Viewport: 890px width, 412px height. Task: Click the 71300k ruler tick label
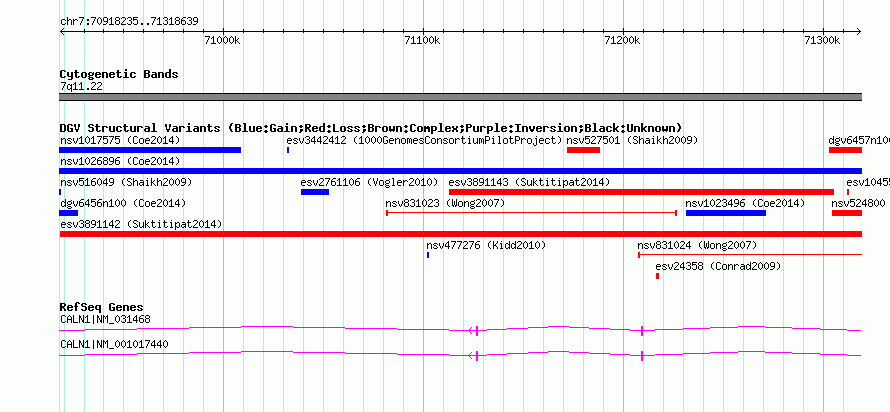[823, 41]
